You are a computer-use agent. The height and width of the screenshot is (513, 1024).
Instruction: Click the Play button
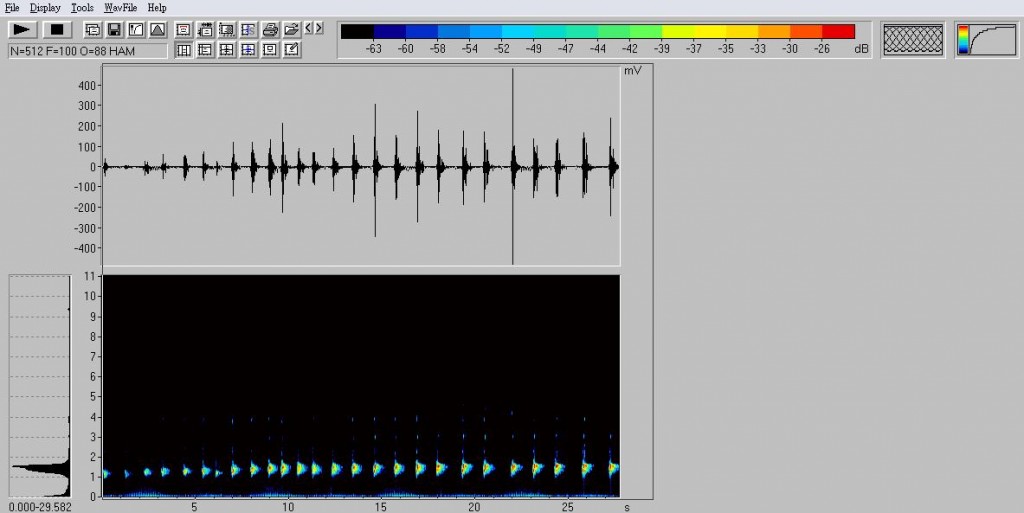22,30
